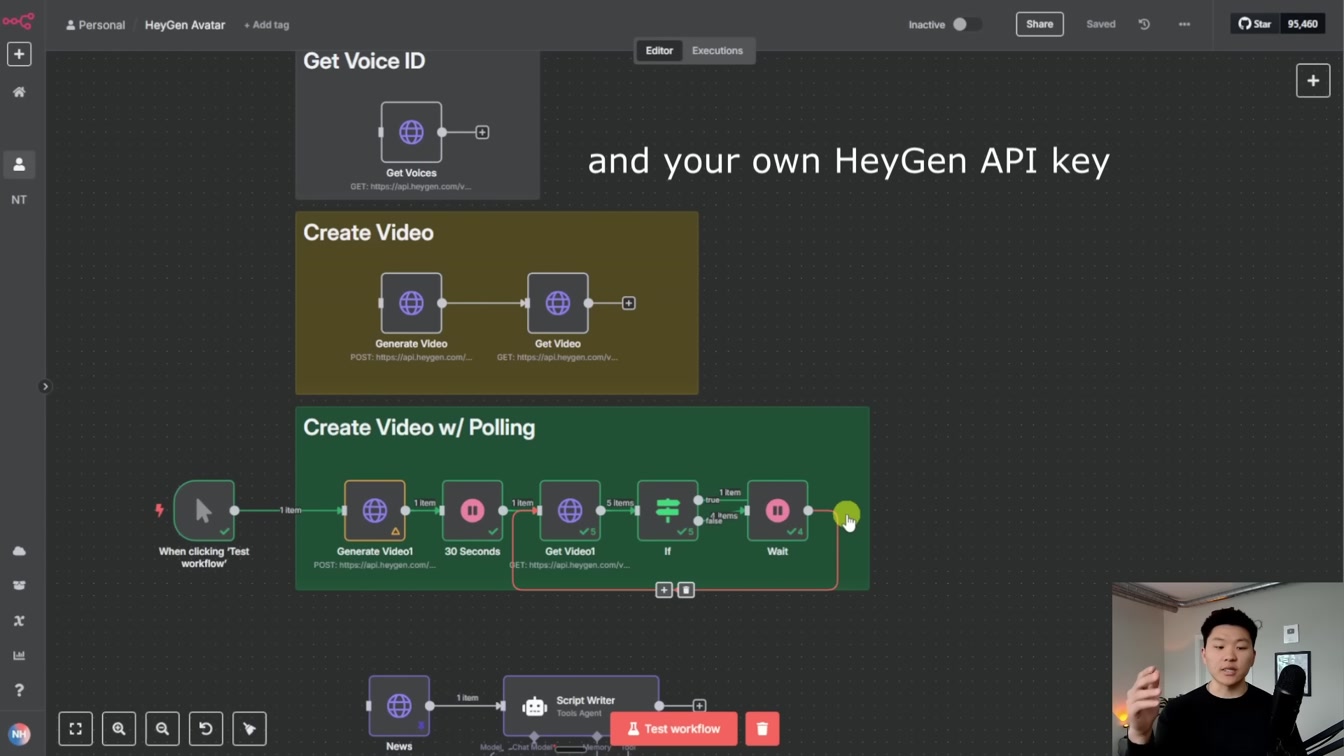Click '+ Add tag' next to workflow name
This screenshot has width=1344, height=756.
[x=266, y=25]
